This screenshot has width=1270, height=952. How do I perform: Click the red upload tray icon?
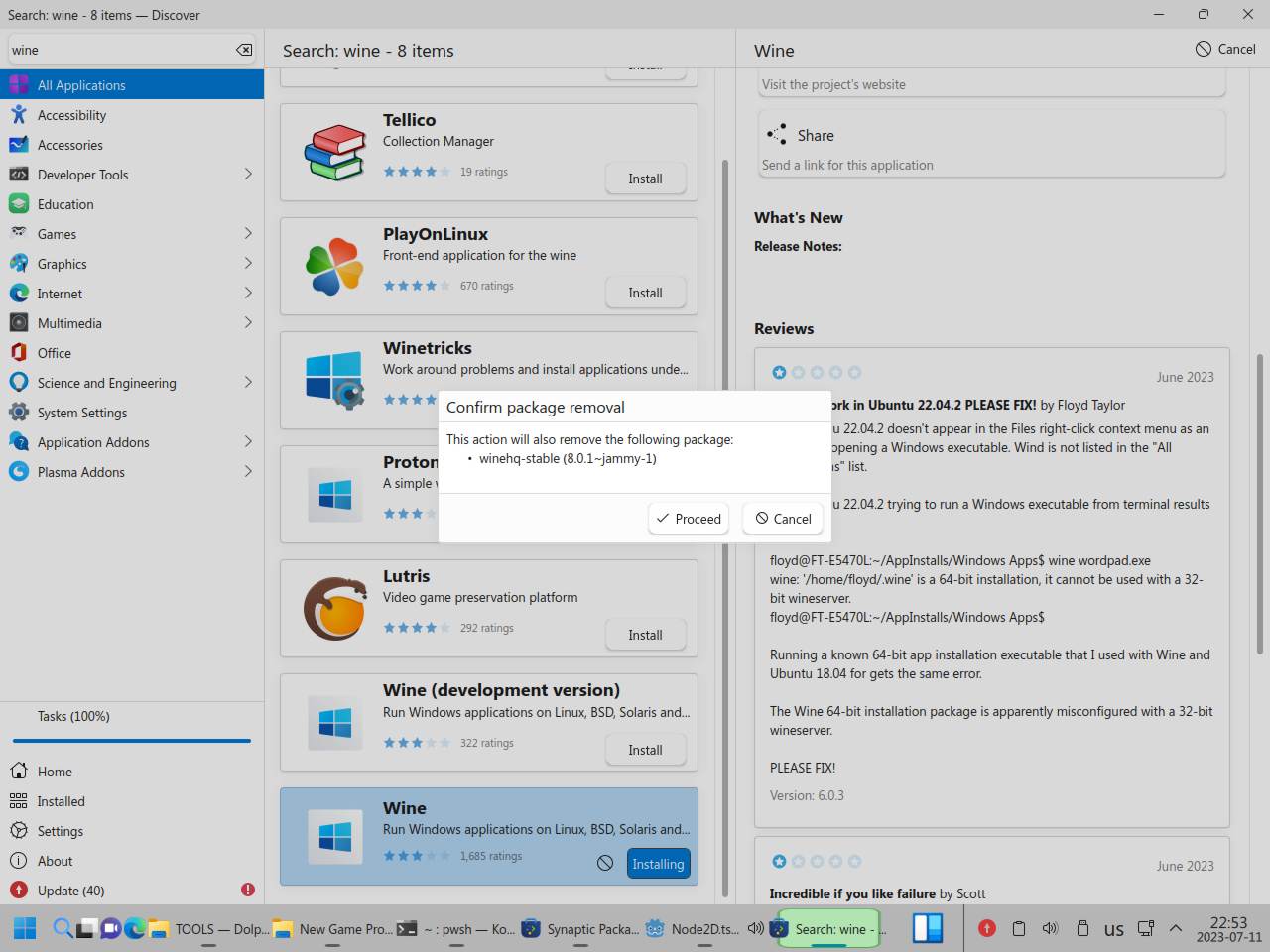pos(986,929)
